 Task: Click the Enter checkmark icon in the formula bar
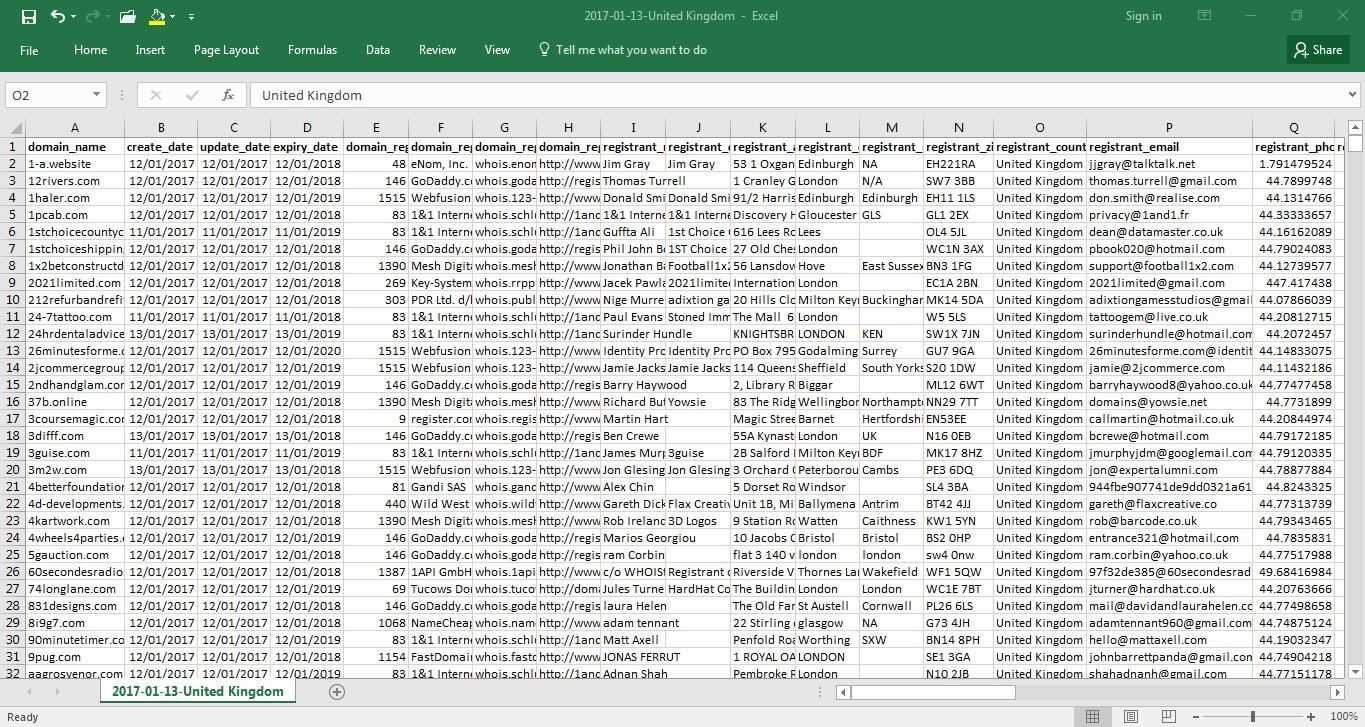[x=192, y=95]
